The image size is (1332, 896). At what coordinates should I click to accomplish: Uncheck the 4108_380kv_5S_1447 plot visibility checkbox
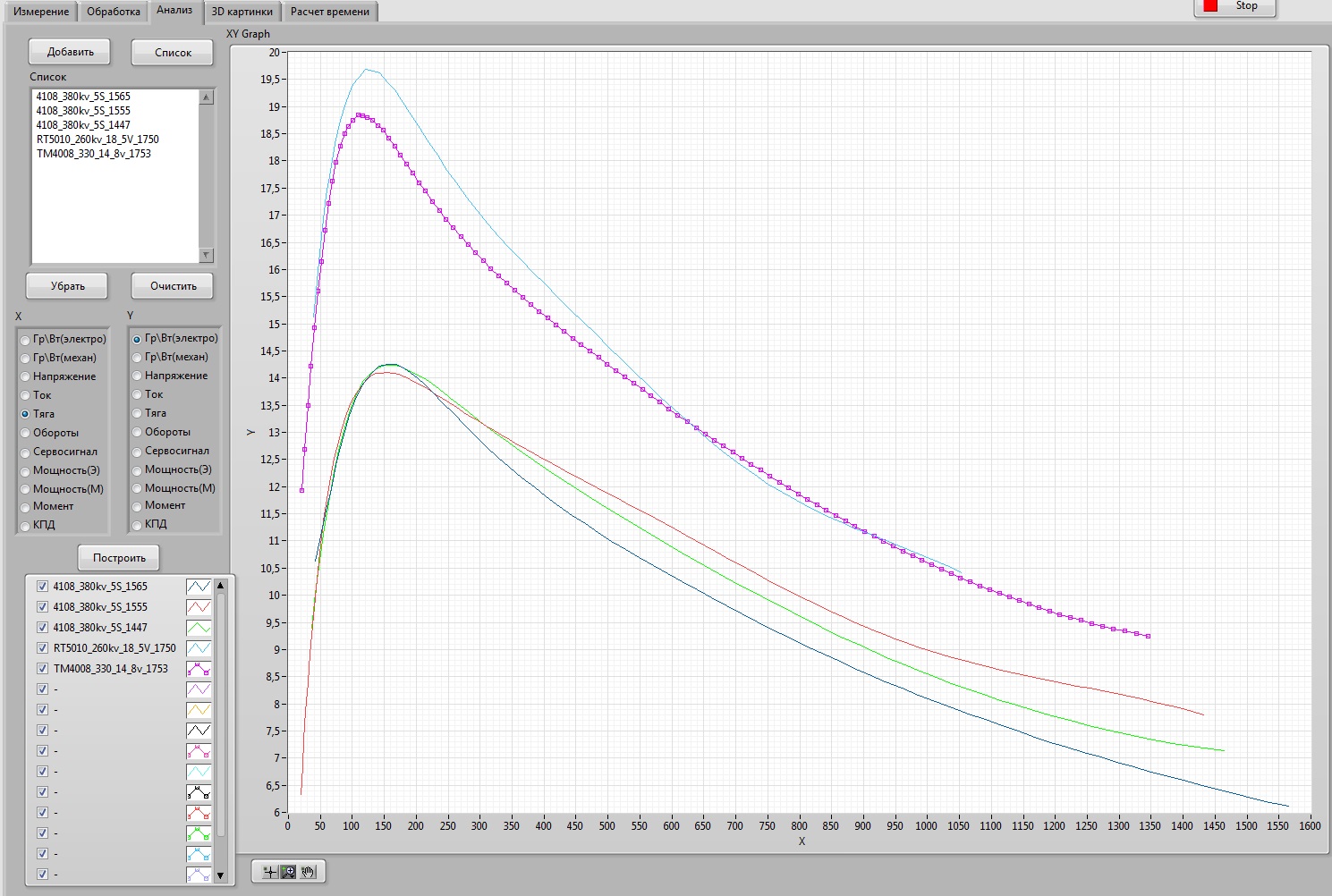pos(42,628)
